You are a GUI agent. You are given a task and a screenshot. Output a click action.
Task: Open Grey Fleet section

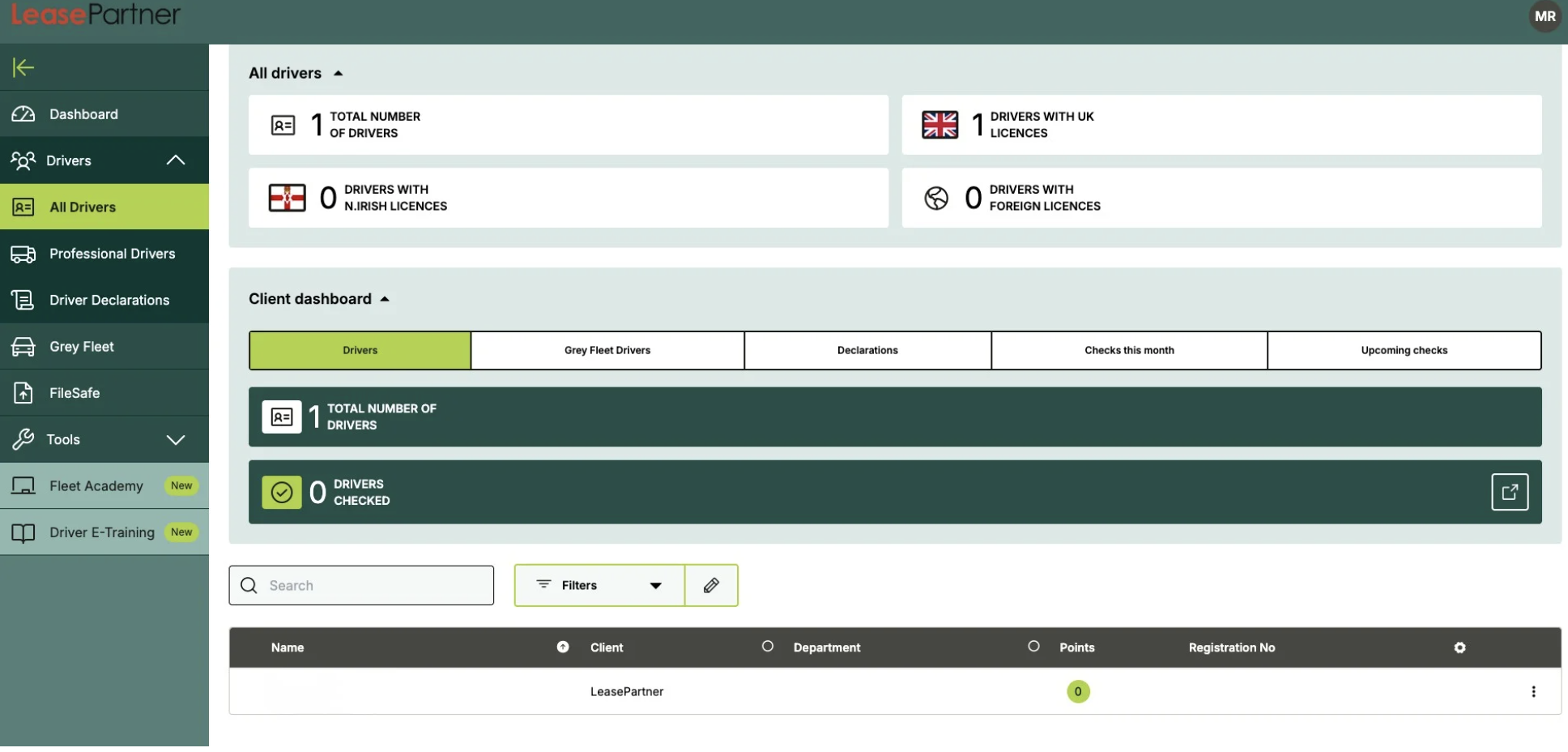click(104, 347)
